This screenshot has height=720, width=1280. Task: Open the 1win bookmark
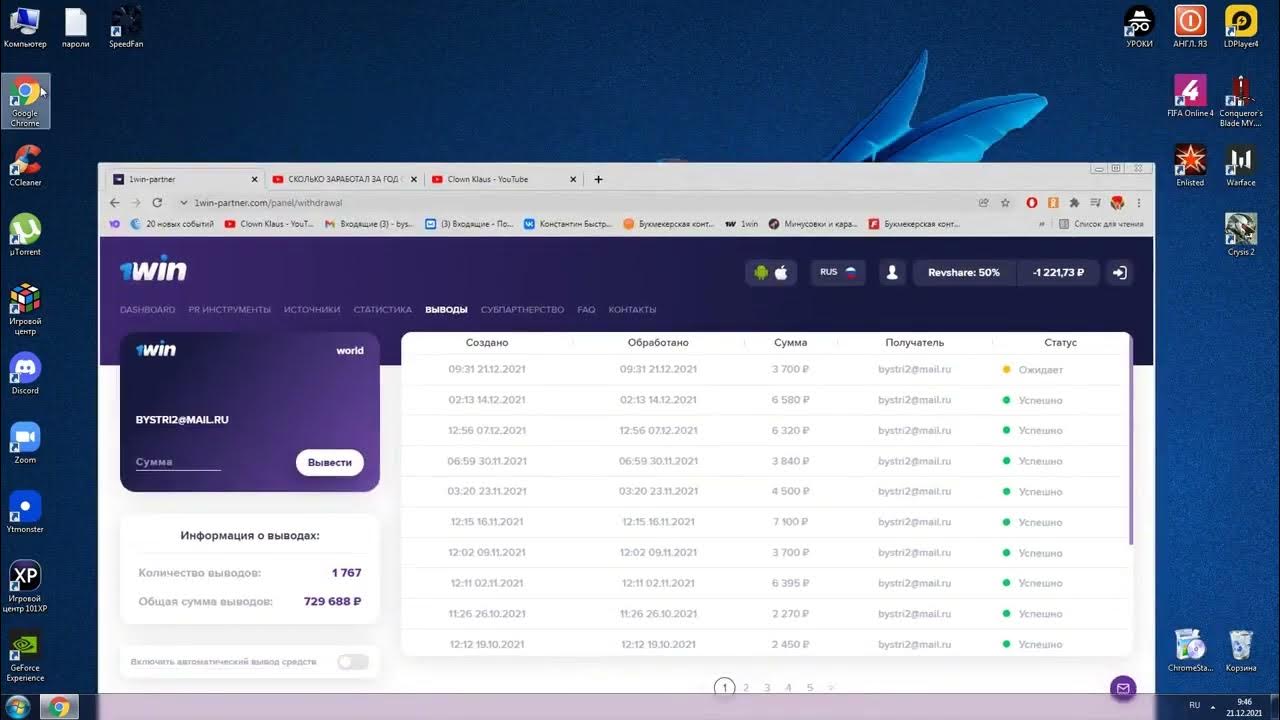[x=741, y=224]
